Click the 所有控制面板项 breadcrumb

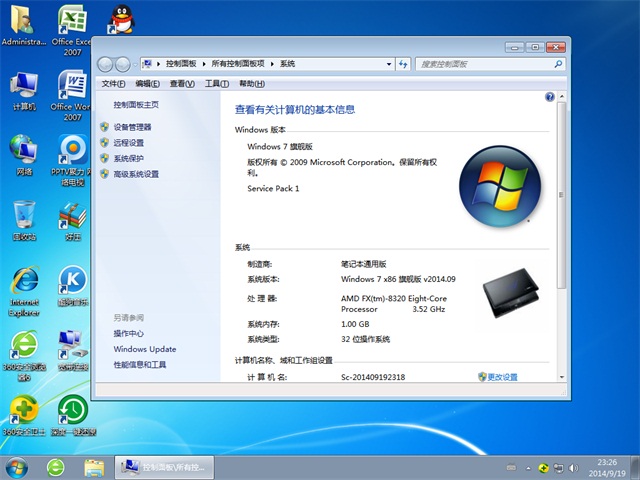point(238,64)
